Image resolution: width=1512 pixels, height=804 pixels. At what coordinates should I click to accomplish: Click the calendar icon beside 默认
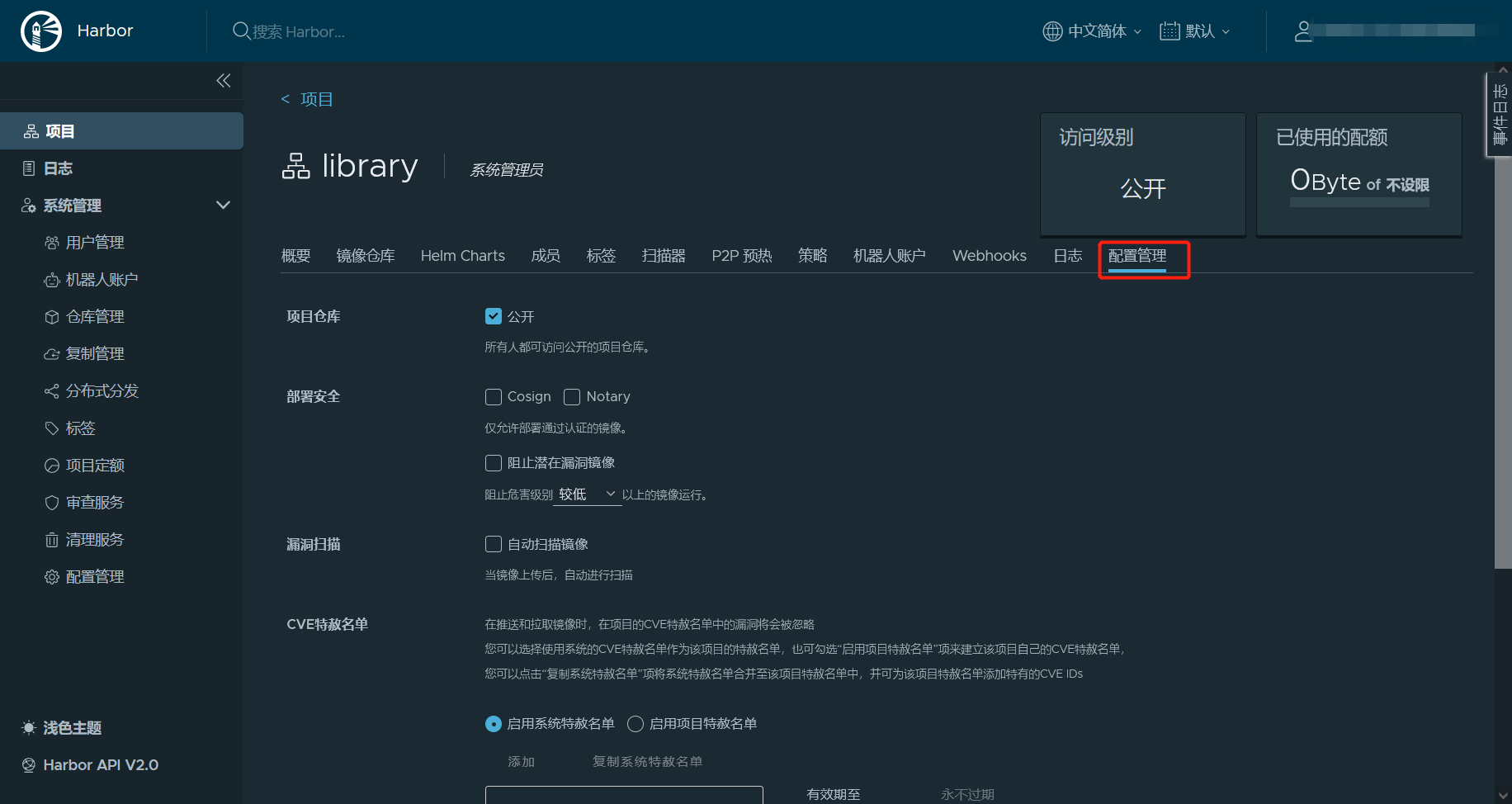1169,31
